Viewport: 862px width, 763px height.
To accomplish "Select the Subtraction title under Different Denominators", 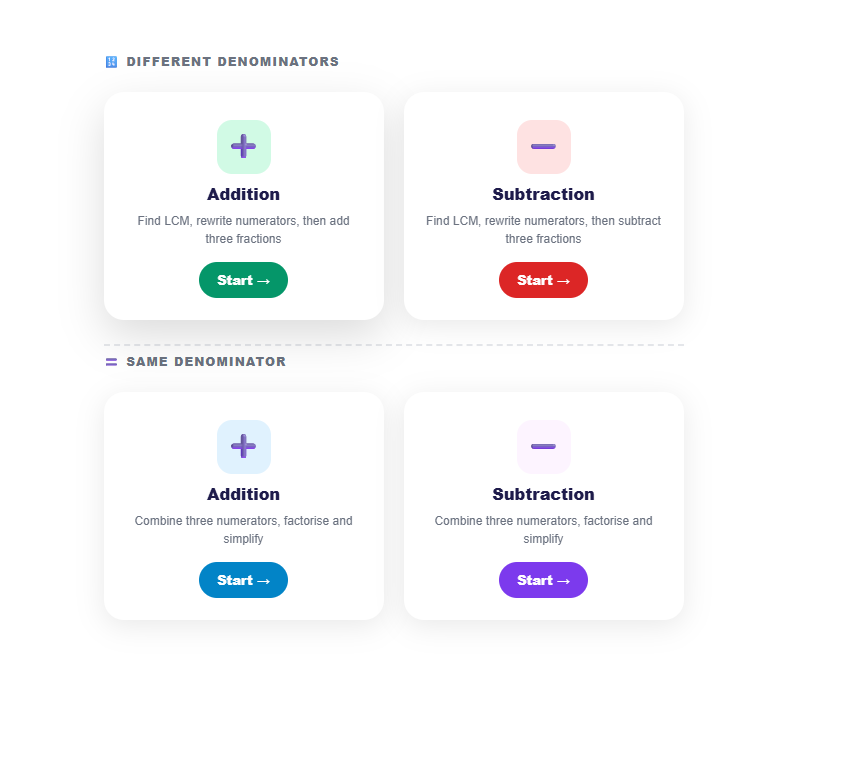I will pos(543,194).
